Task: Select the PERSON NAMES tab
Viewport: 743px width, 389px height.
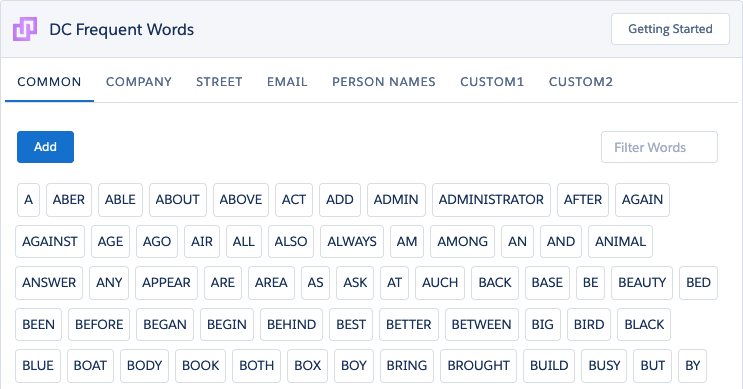Action: coord(384,82)
